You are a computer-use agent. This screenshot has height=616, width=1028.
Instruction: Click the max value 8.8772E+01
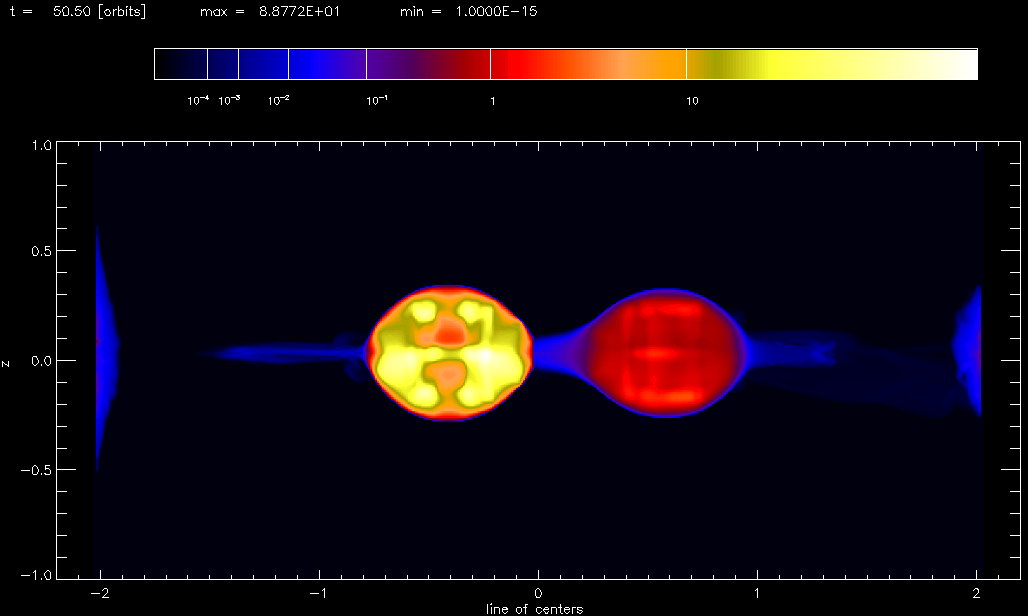click(x=300, y=11)
